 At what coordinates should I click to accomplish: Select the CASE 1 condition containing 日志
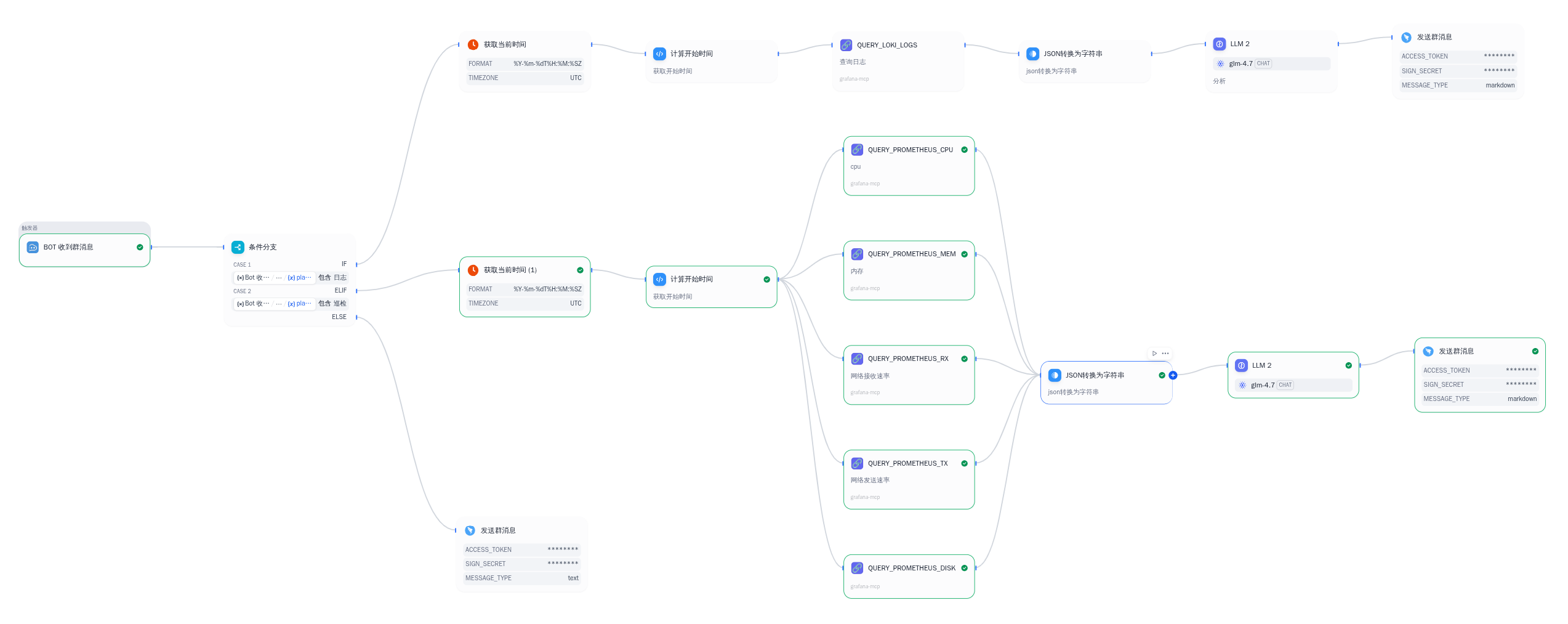pos(291,278)
